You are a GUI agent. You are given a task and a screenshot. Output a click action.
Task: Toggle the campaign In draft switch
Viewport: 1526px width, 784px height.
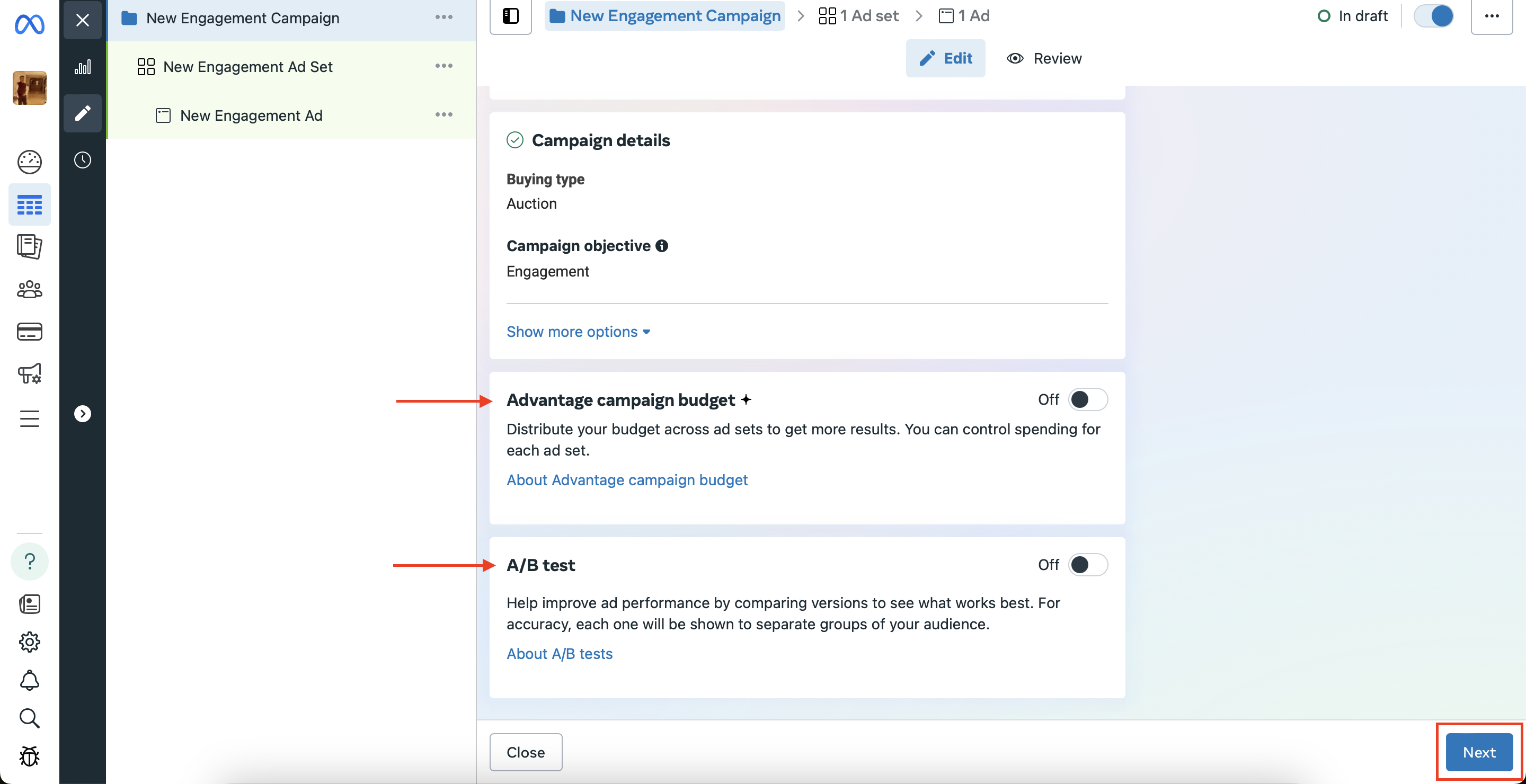pyautogui.click(x=1434, y=16)
